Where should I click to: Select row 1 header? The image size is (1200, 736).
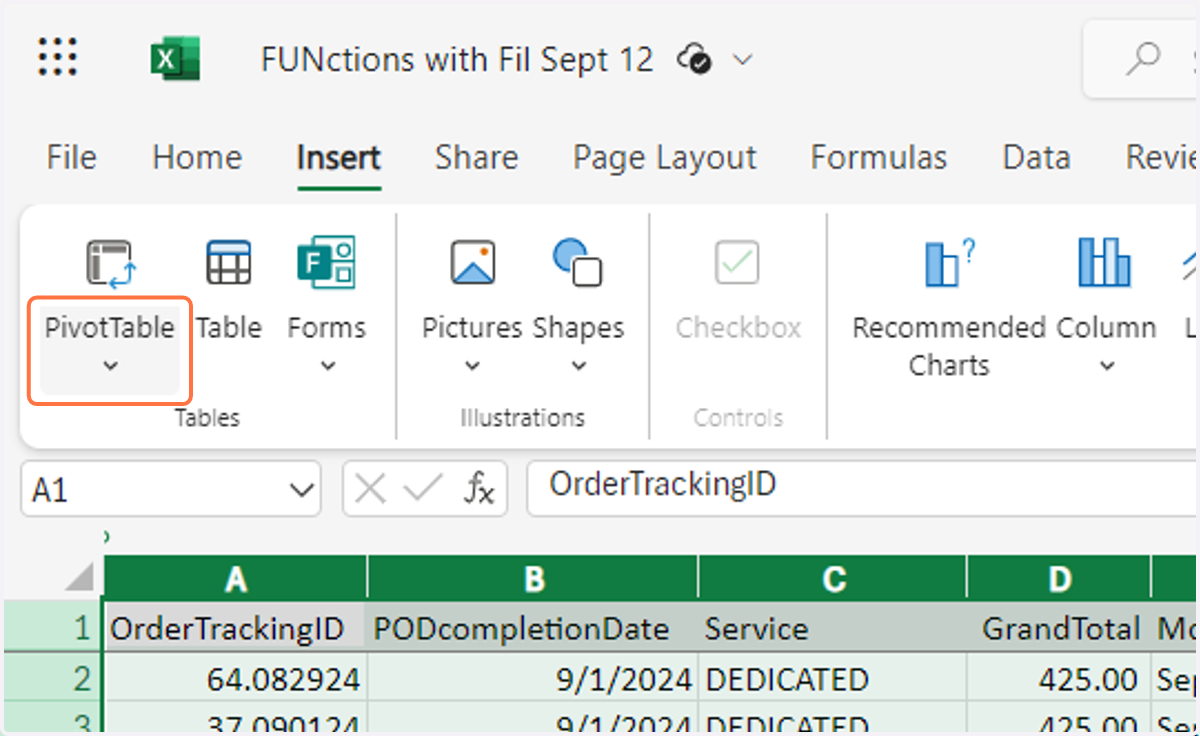click(x=52, y=628)
